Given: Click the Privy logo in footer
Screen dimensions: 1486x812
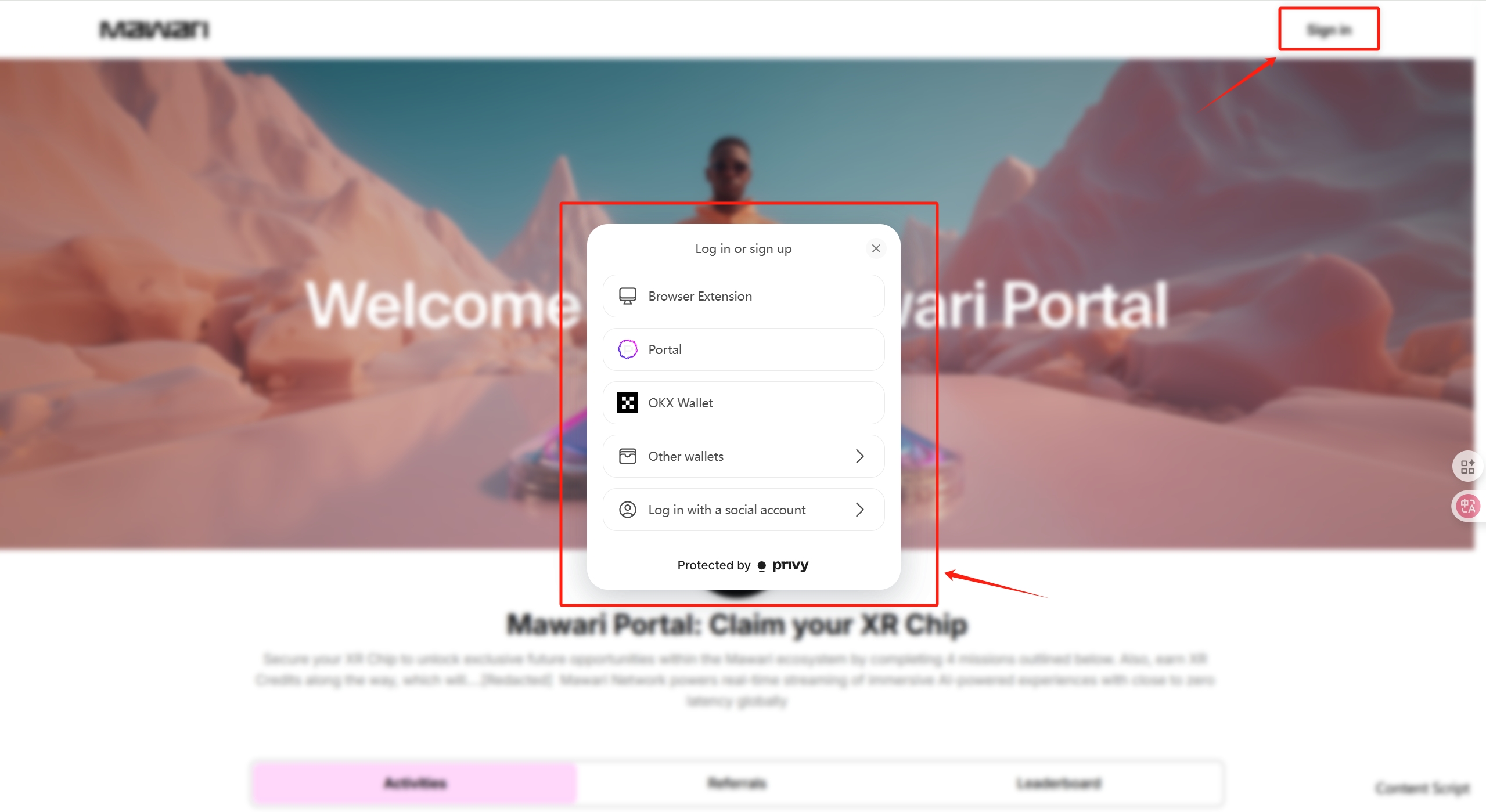Looking at the screenshot, I should point(783,565).
